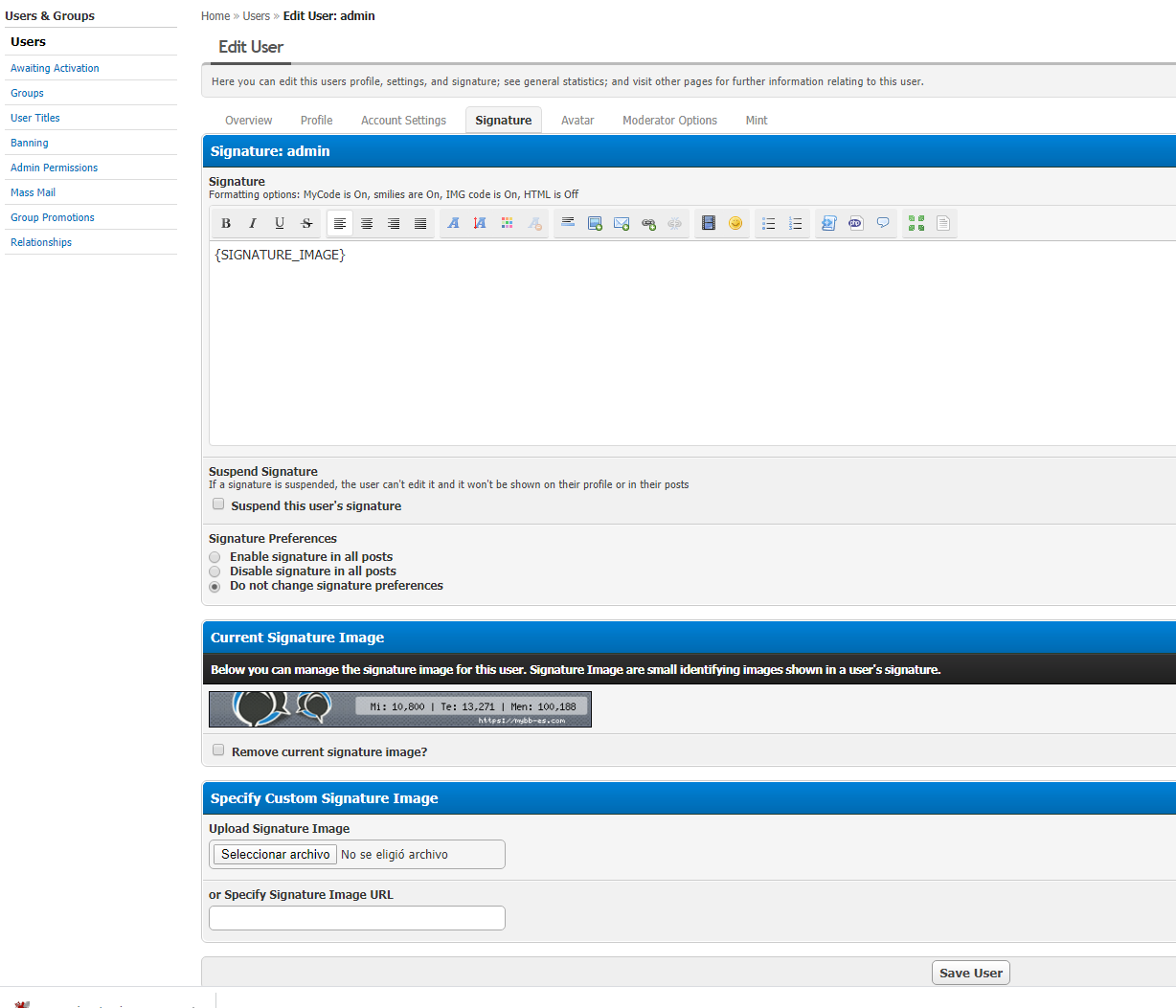Insert a video with the film icon
The height and width of the screenshot is (1008, 1176).
(x=709, y=223)
